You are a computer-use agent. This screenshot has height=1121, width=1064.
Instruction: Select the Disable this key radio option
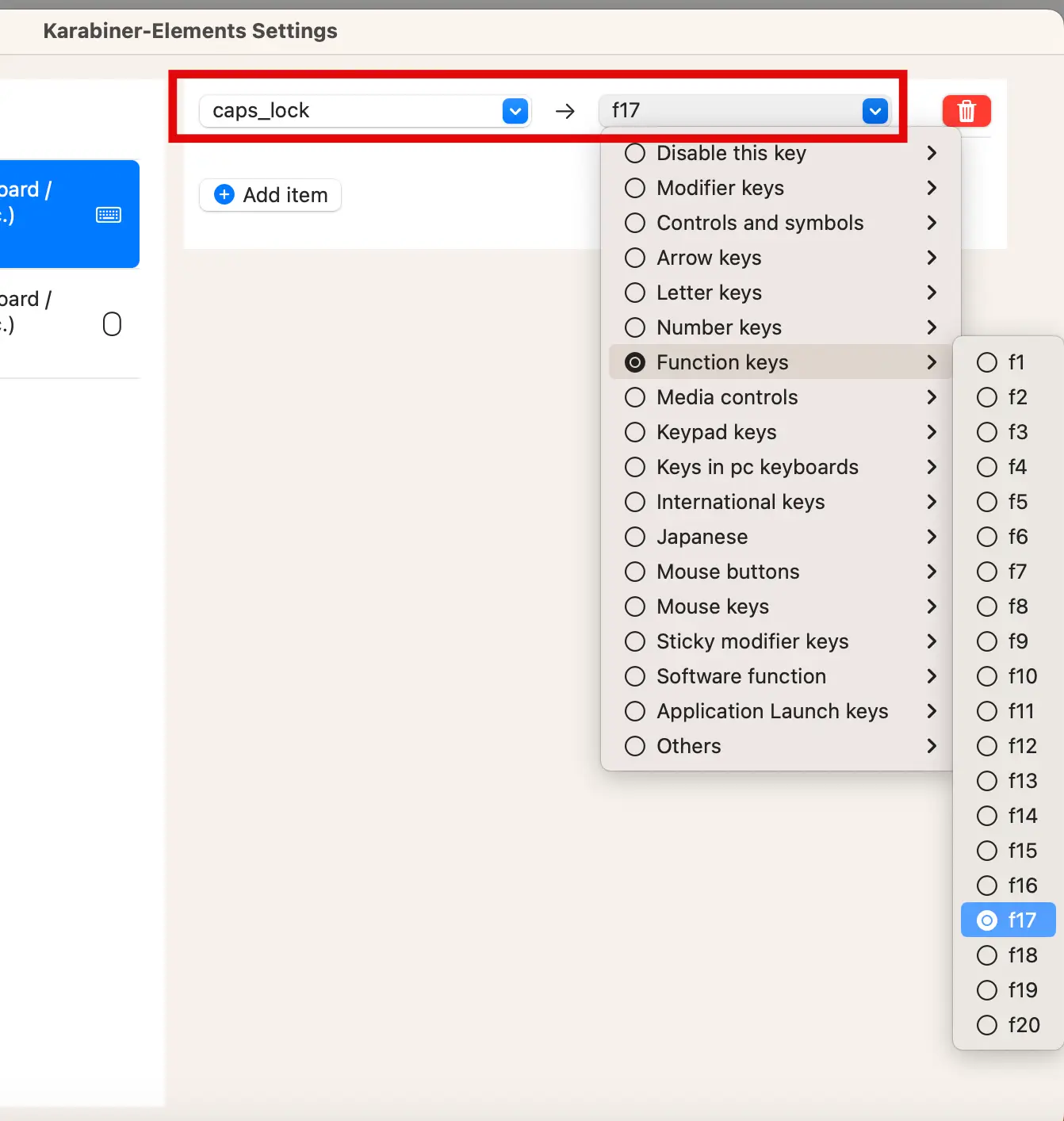click(635, 153)
